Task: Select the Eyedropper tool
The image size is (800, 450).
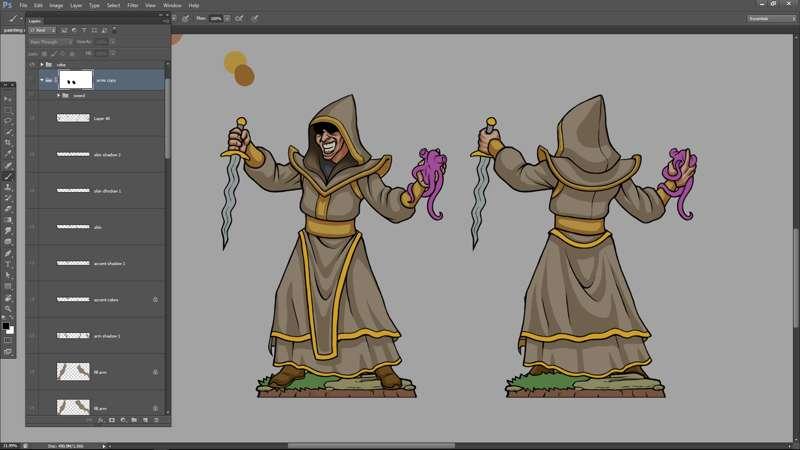Action: 8,154
